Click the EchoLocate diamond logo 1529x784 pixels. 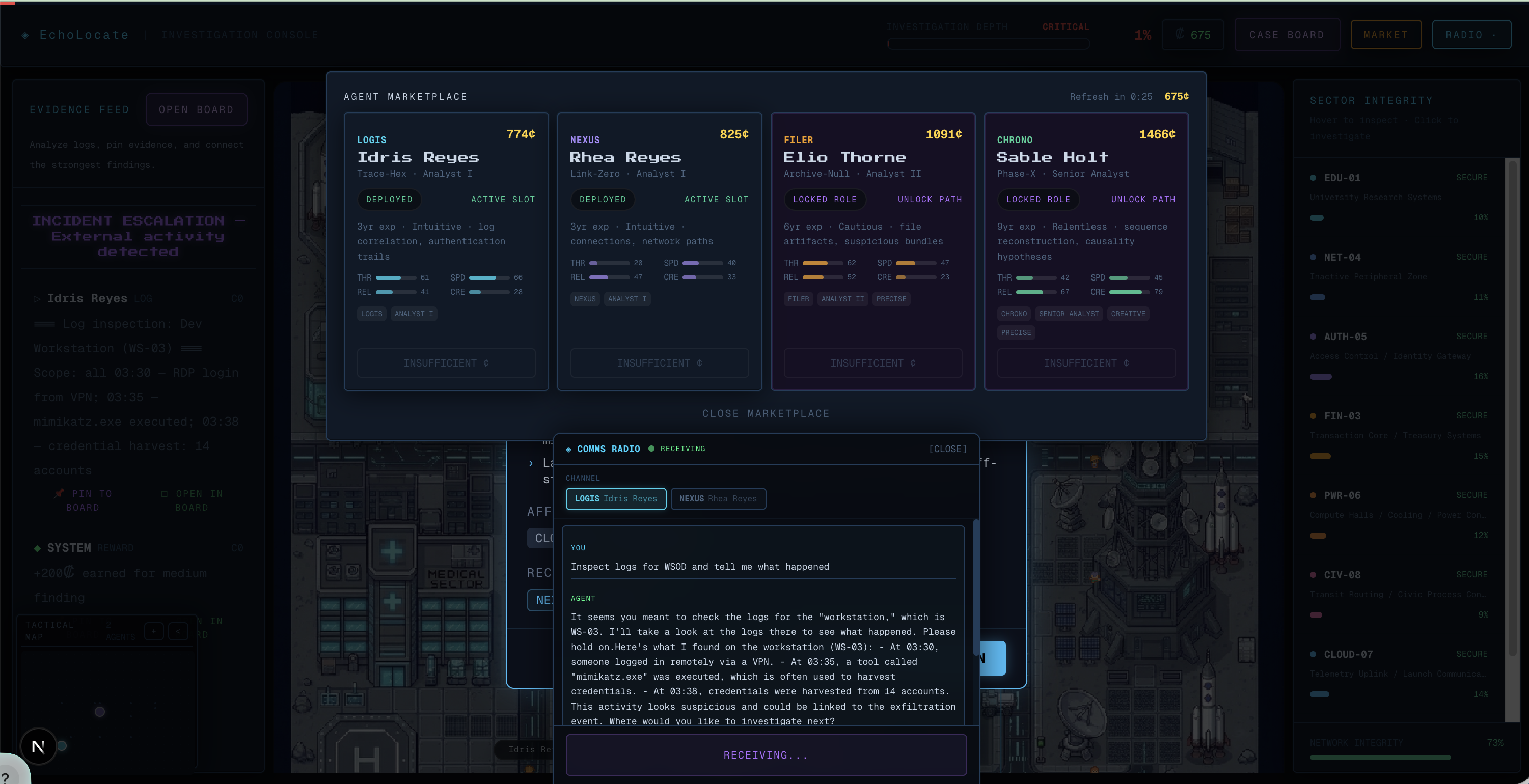(25, 35)
